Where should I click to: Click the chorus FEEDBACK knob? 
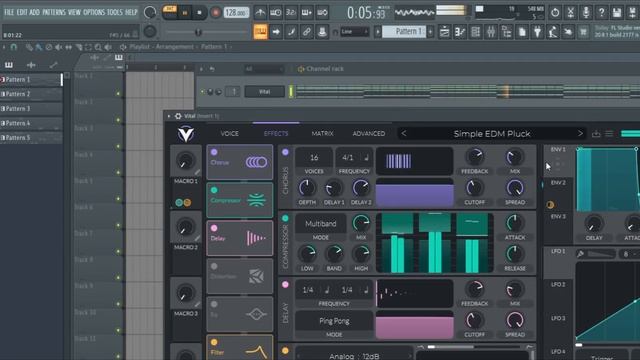point(475,157)
